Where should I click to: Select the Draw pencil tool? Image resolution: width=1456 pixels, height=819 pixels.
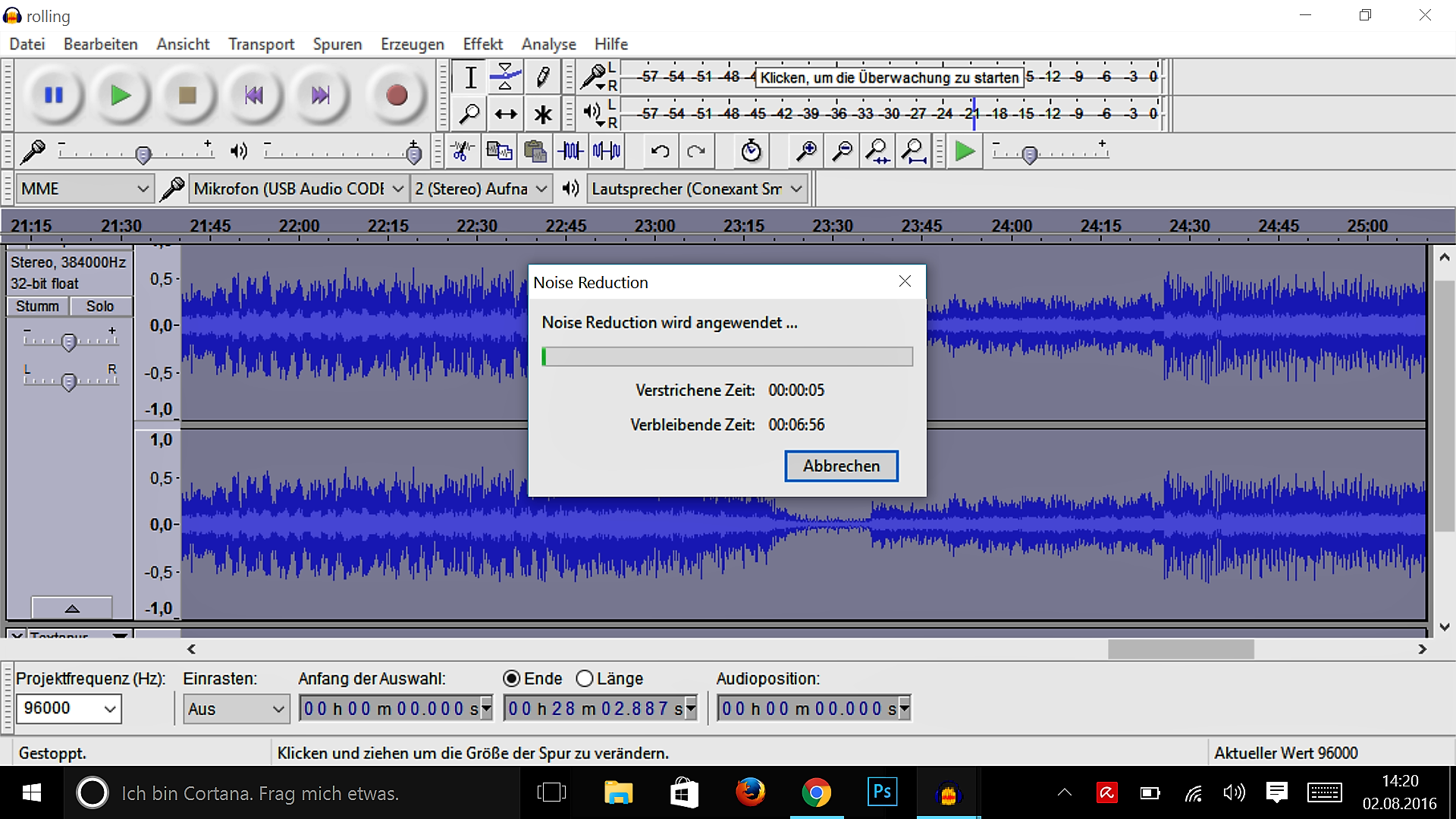coord(542,77)
